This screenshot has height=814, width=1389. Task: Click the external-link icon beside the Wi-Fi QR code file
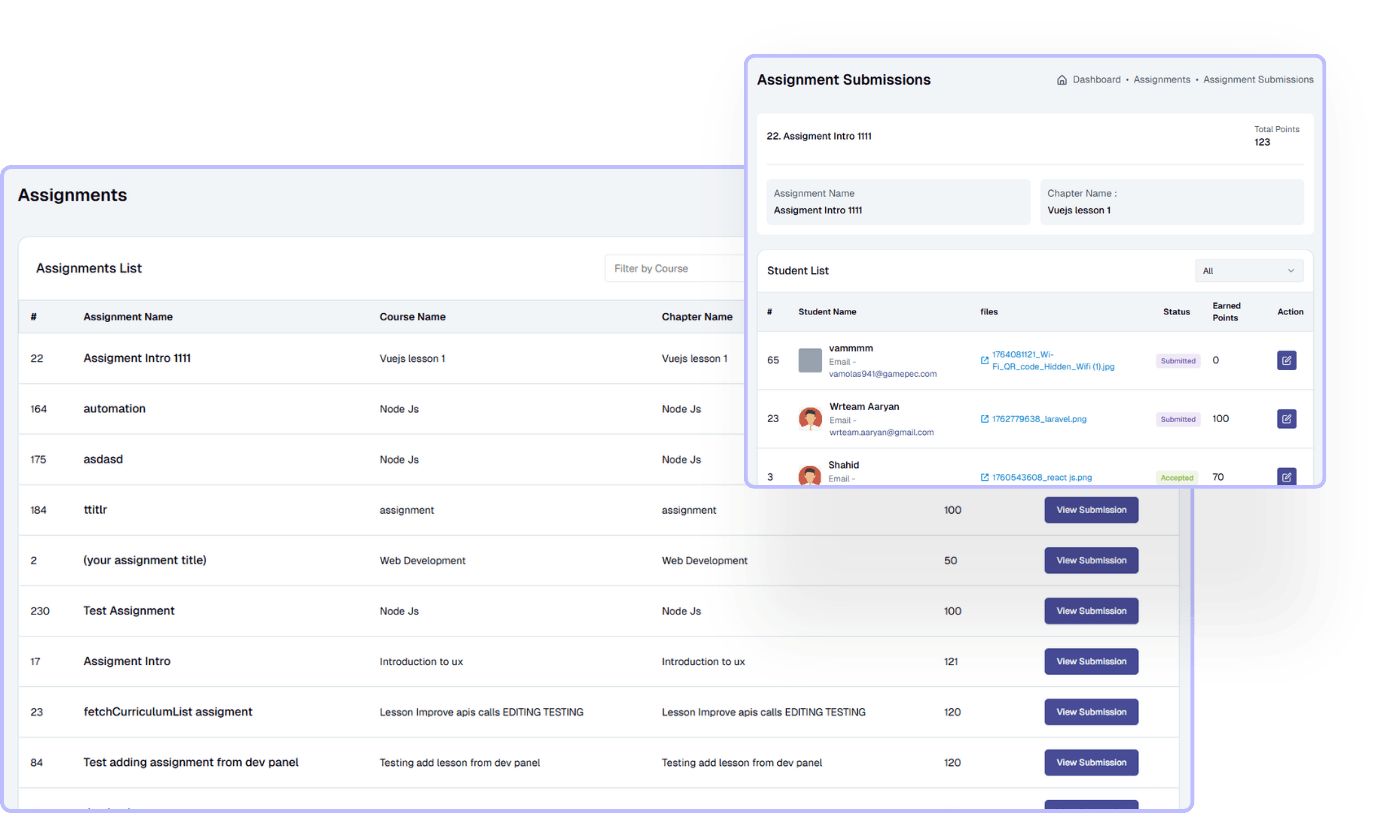coord(985,360)
